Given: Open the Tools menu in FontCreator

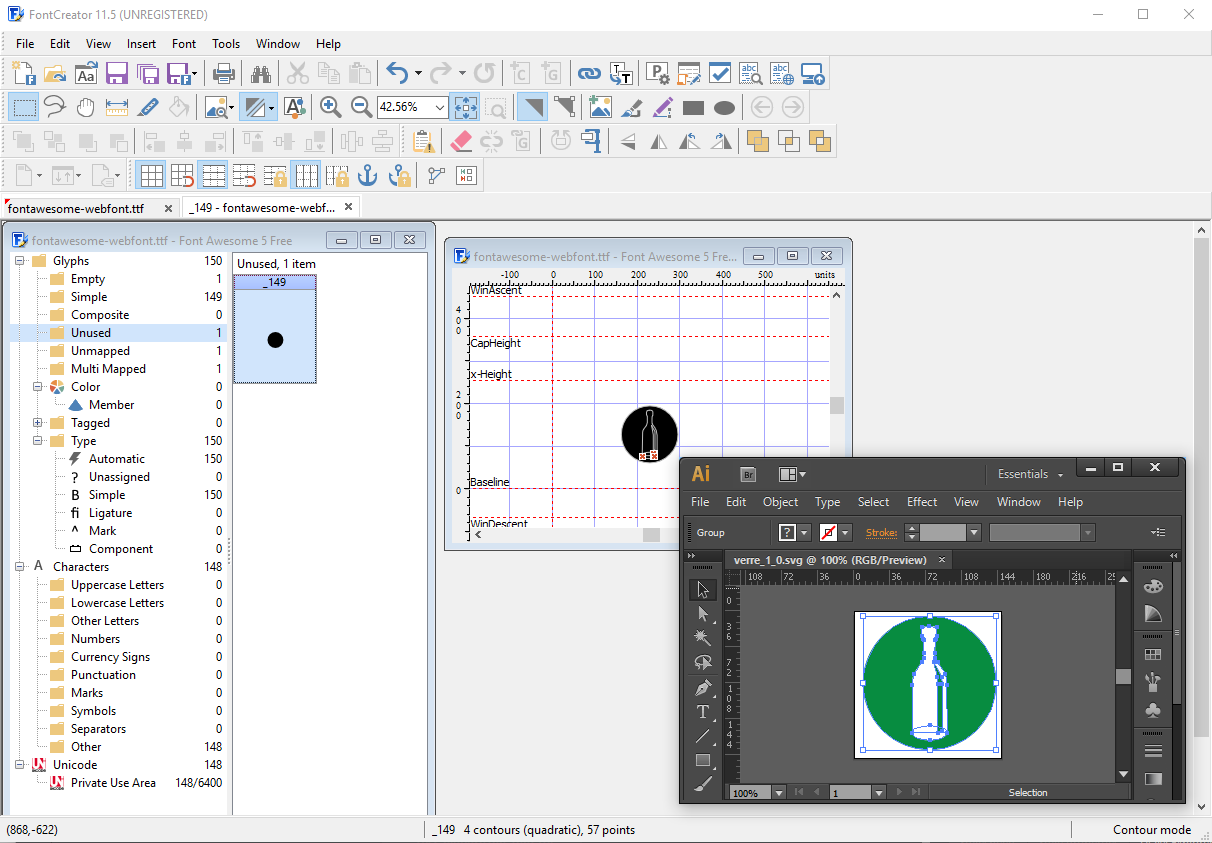Looking at the screenshot, I should coord(226,44).
